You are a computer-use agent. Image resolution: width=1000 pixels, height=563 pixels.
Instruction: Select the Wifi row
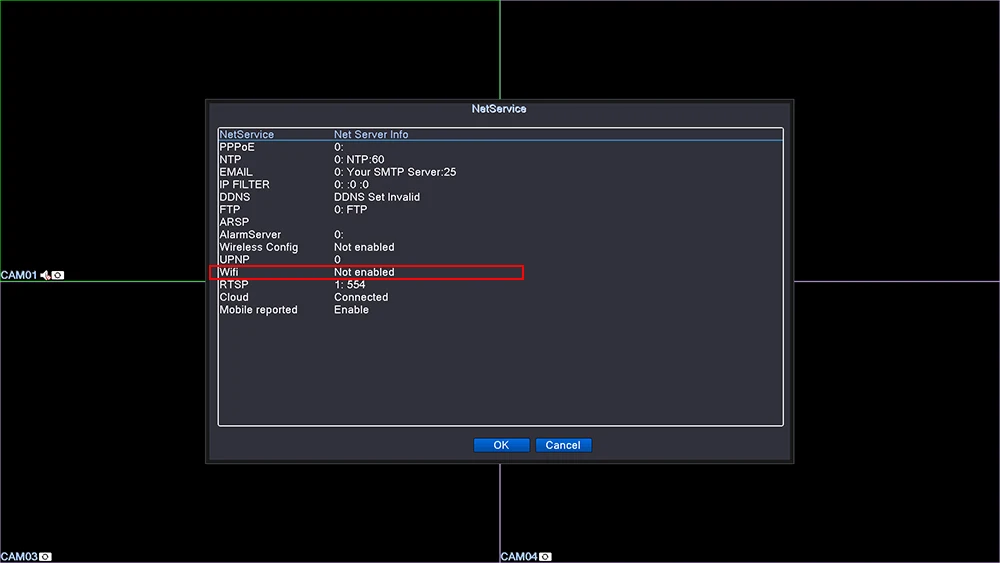coord(501,272)
